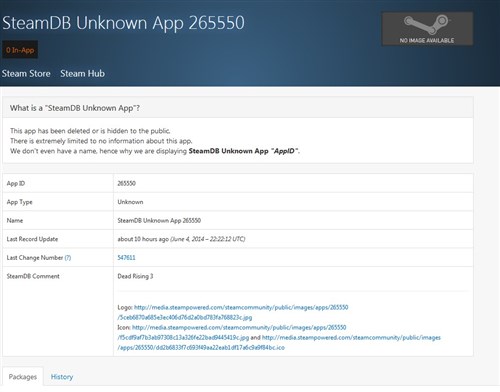Screen dimensions: 500x392
Task: Click the App Type row label
Action: [x=19, y=202]
